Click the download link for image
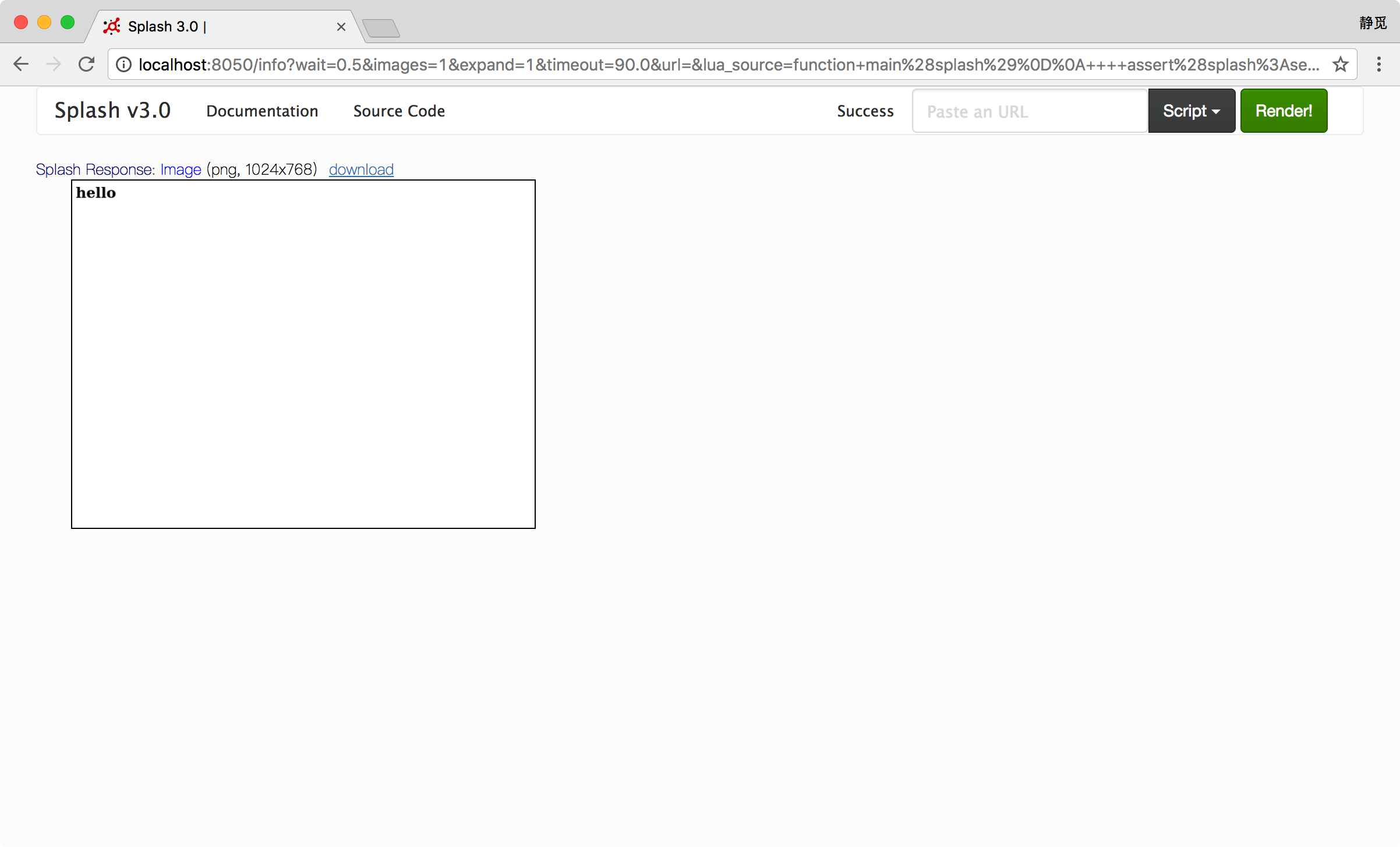 (361, 170)
